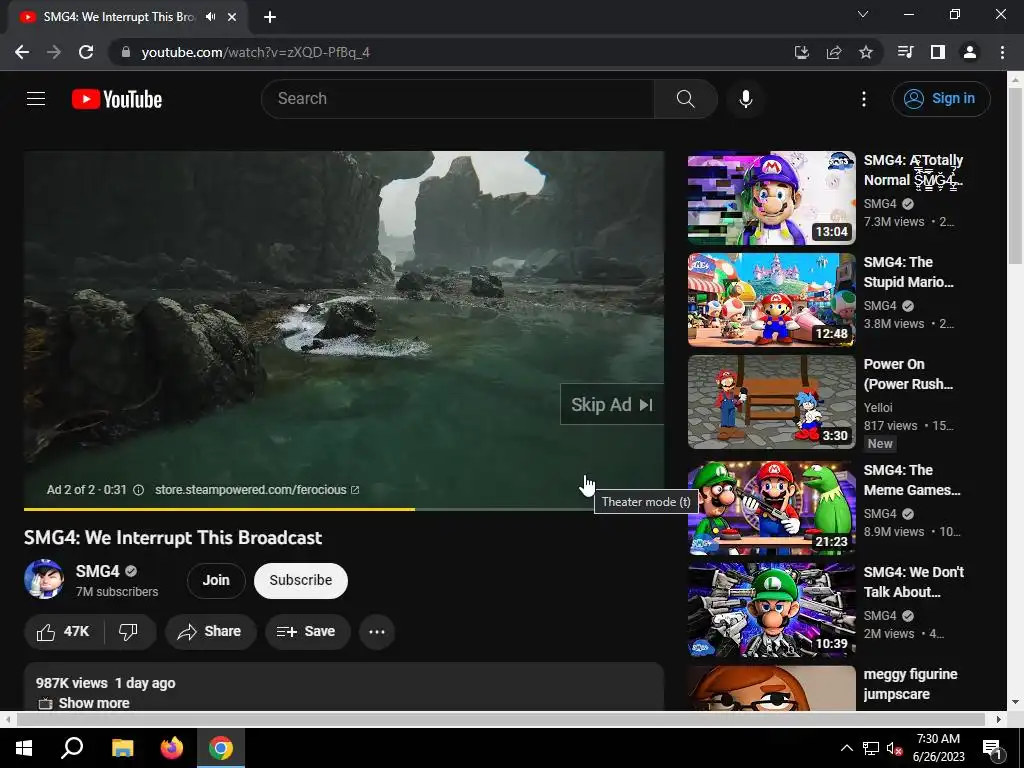Viewport: 1024px width, 768px height.
Task: Launch Firefox from taskbar
Action: pyautogui.click(x=172, y=748)
